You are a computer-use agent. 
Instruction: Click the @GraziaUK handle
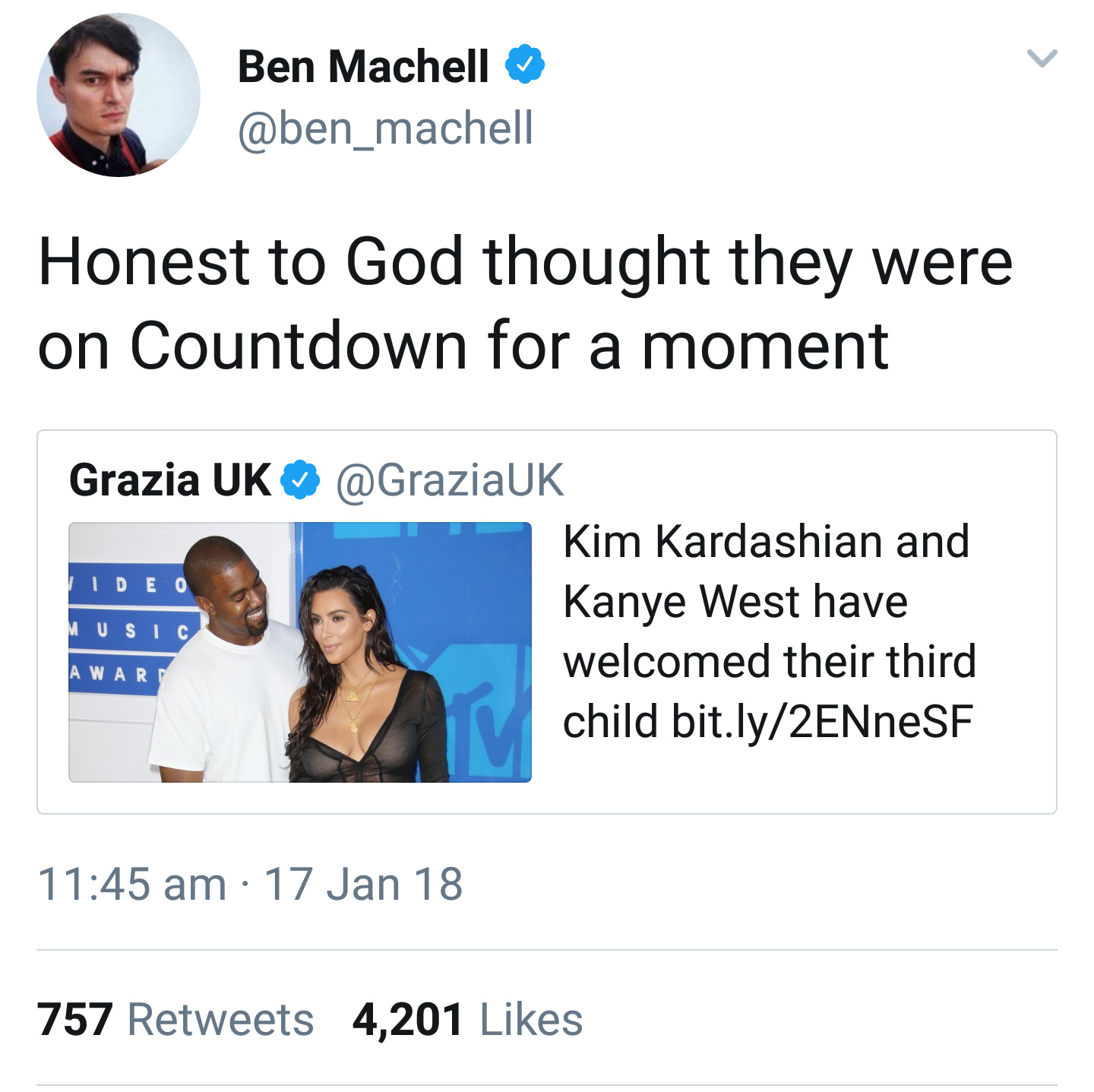point(450,480)
